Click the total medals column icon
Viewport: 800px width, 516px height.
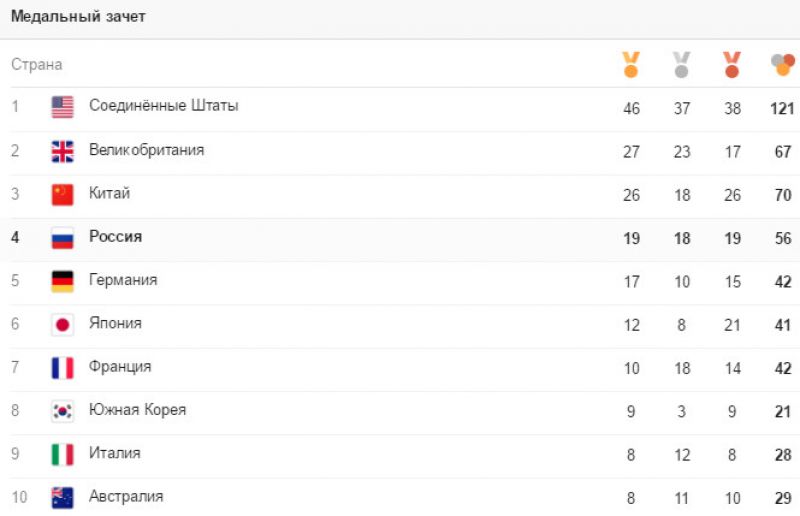click(782, 65)
